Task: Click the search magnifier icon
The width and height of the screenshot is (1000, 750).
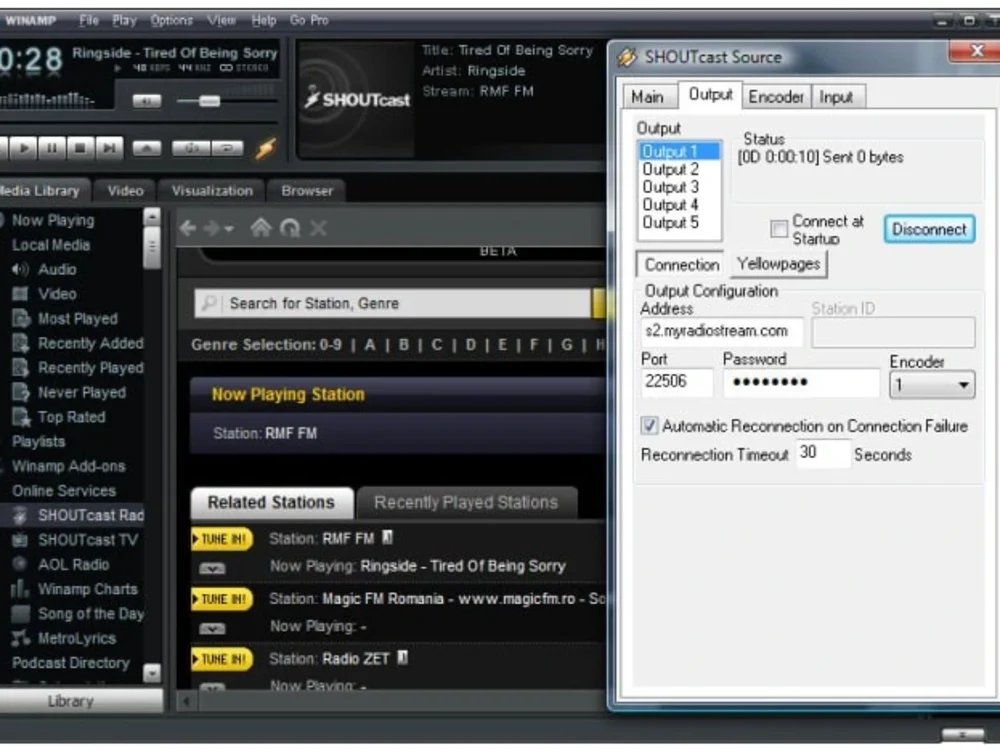Action: point(209,303)
